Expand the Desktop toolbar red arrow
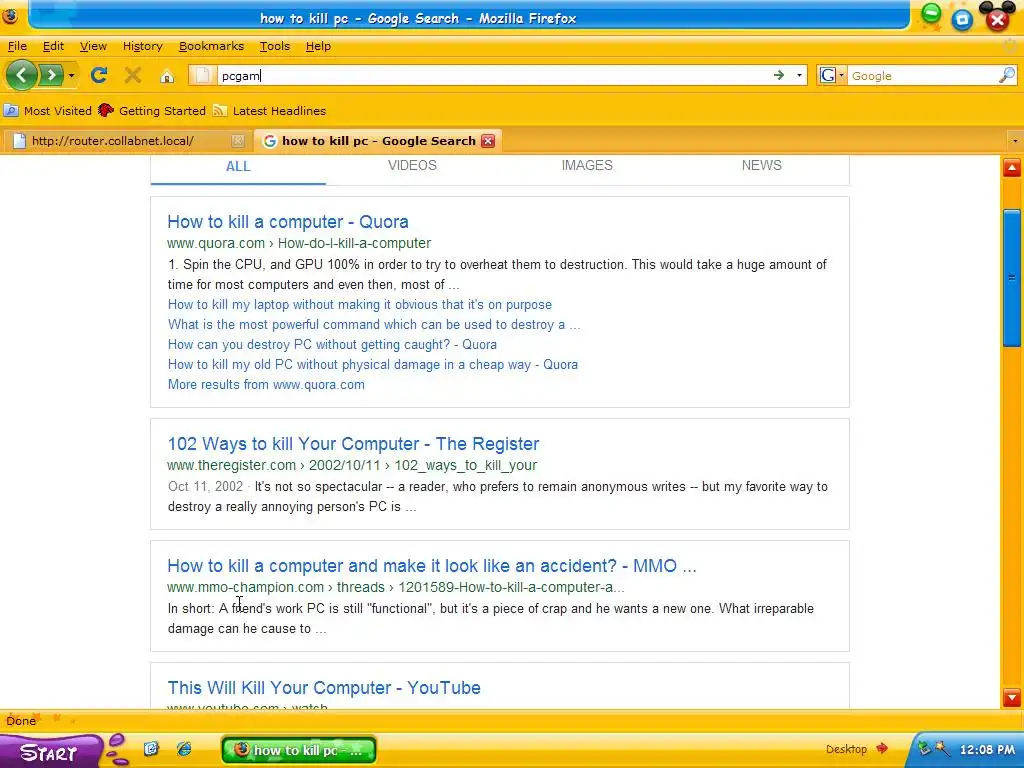This screenshot has height=768, width=1024. [x=882, y=748]
